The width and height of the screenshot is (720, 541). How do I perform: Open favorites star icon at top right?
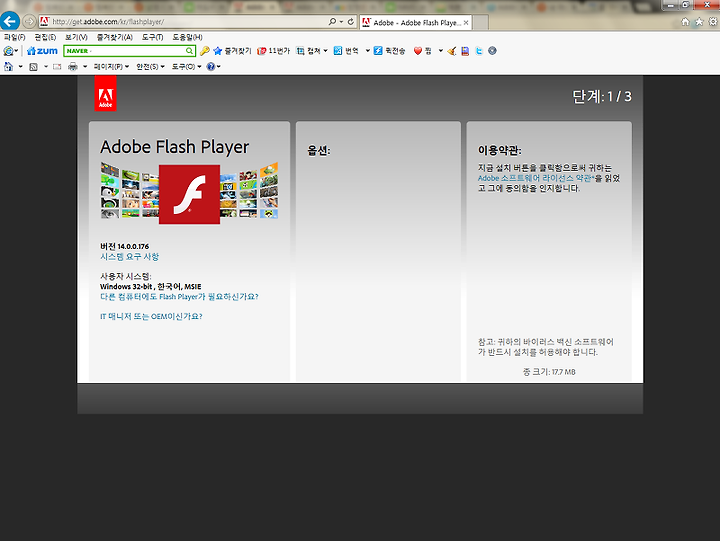click(x=699, y=22)
